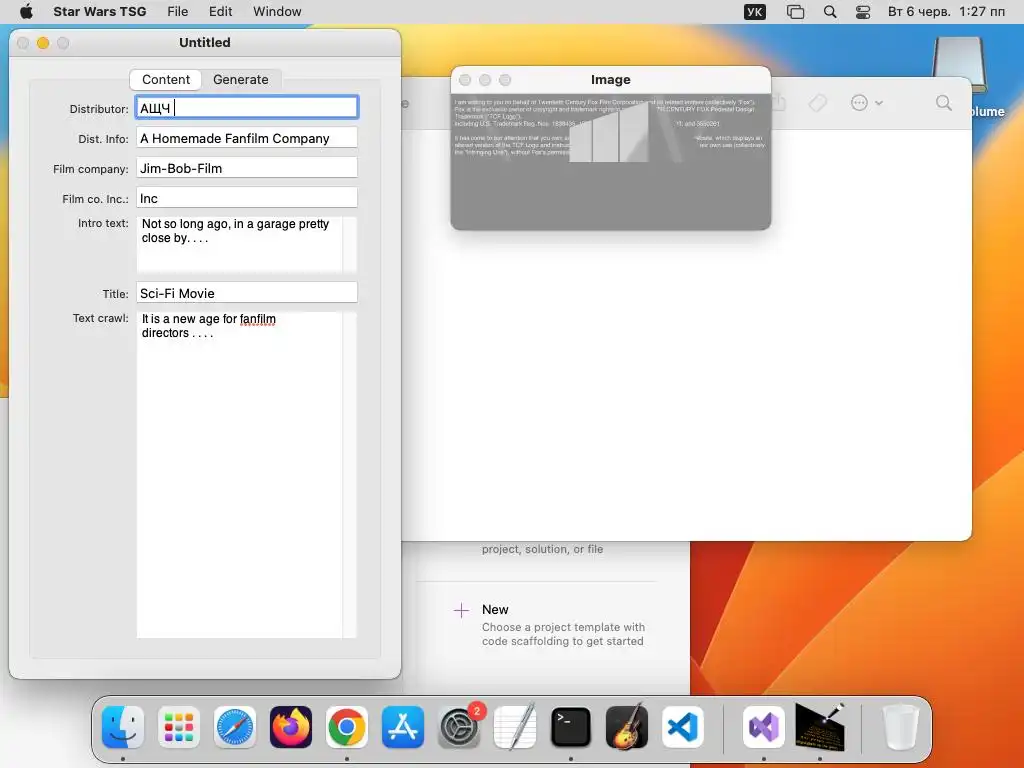The width and height of the screenshot is (1024, 768).
Task: Open the App Store from the Dock
Action: [403, 727]
